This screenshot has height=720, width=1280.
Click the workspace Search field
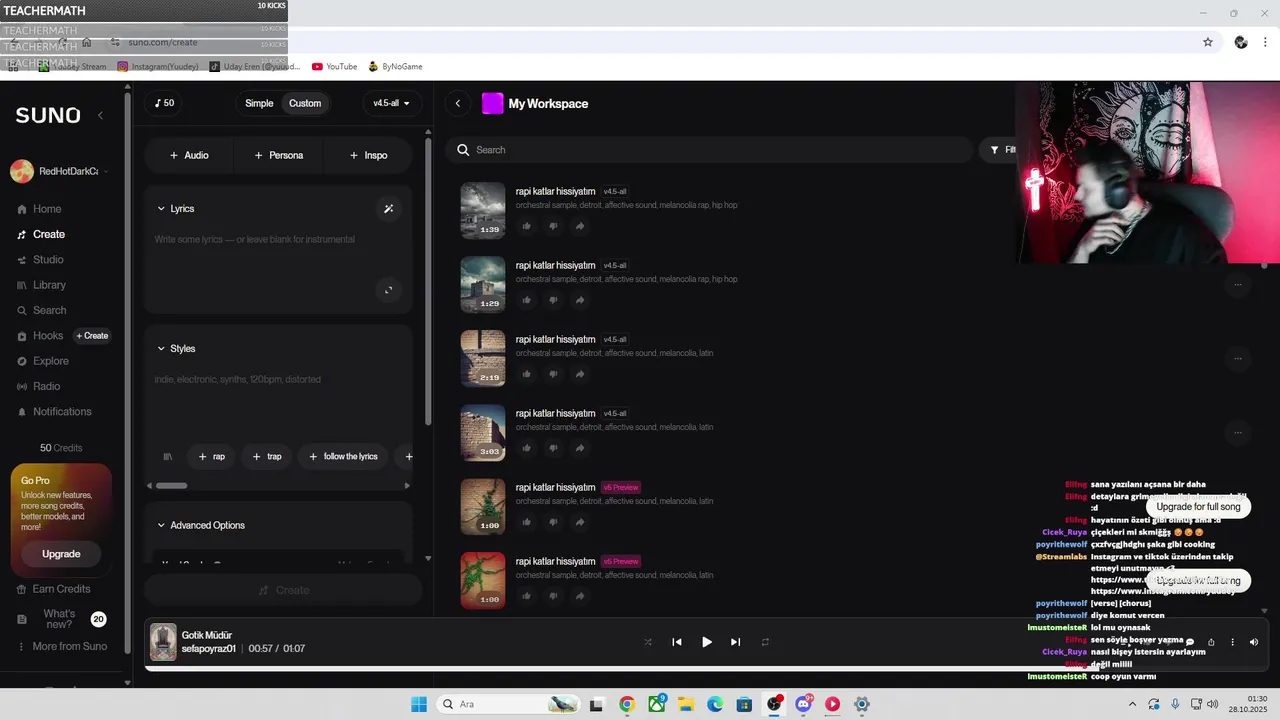(709, 150)
